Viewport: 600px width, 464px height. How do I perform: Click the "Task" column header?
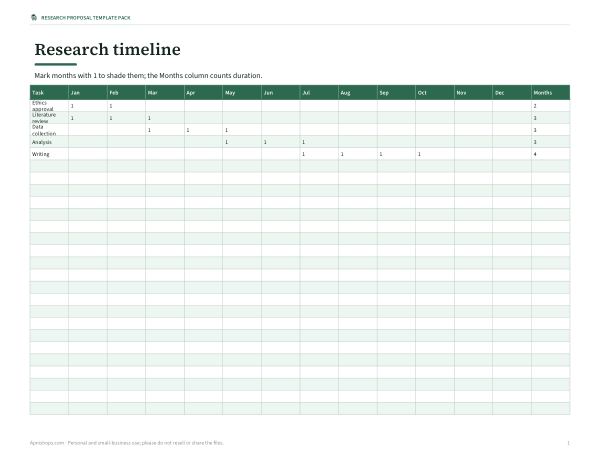49,93
